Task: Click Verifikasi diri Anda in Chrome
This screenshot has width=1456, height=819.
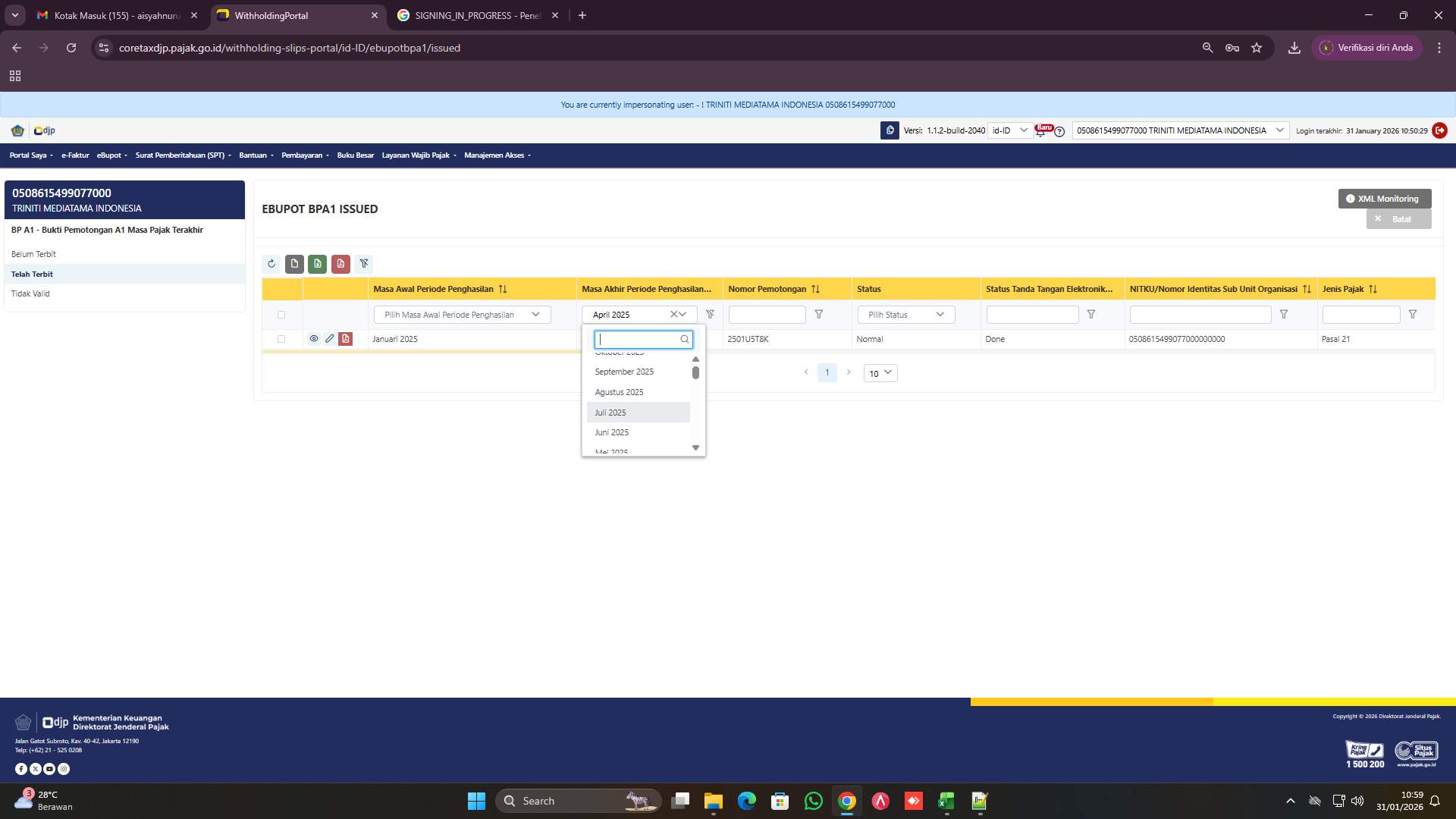Action: click(x=1367, y=47)
